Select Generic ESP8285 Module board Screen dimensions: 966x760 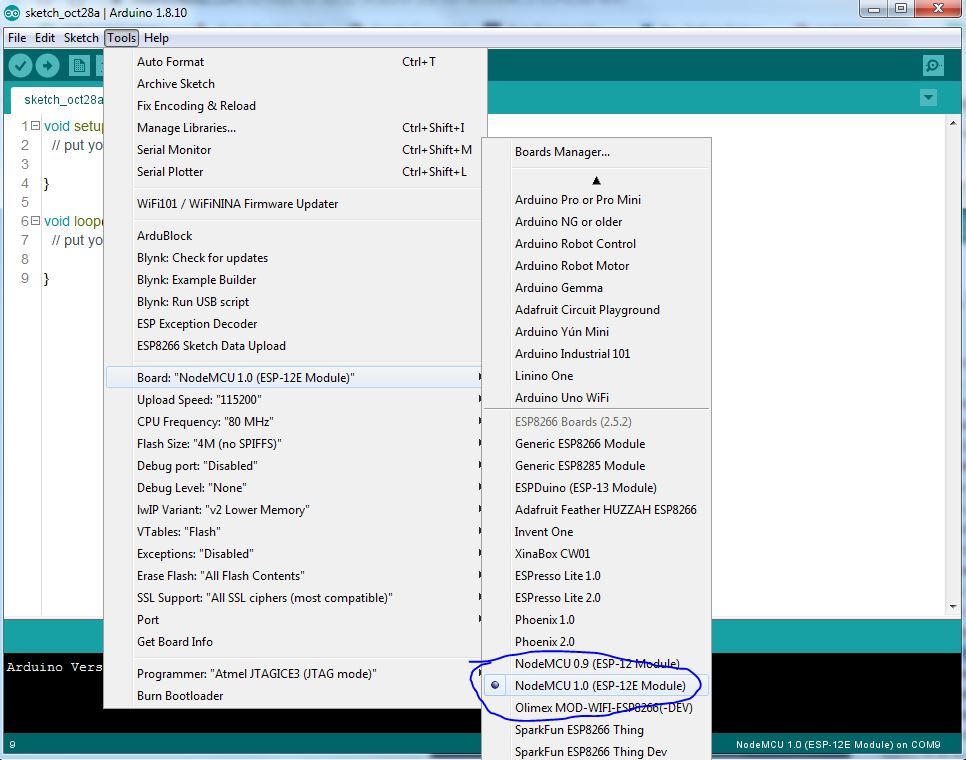596,466
